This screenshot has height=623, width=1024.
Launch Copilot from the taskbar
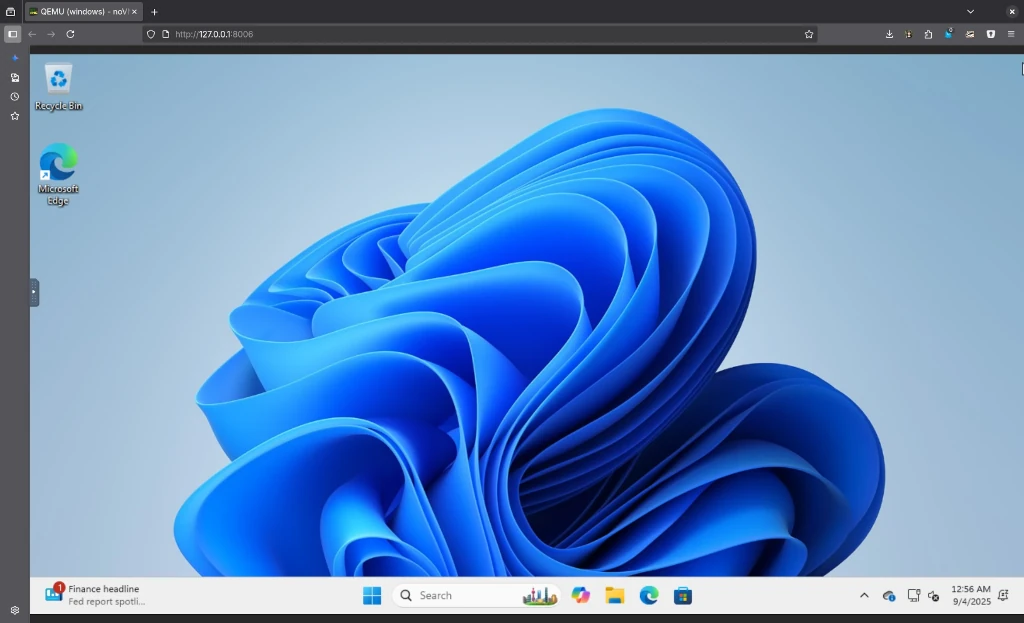click(581, 596)
